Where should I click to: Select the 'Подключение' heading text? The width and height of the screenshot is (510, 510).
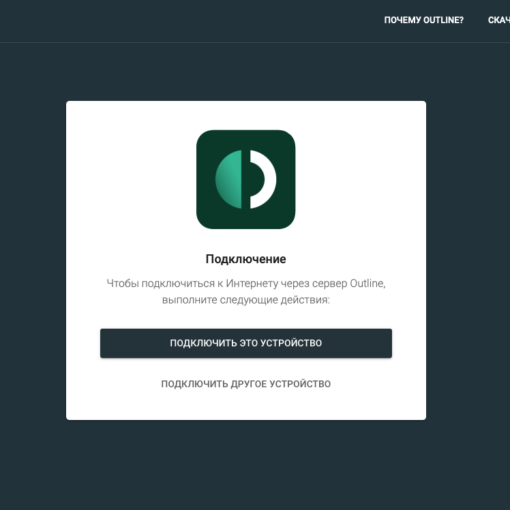click(x=246, y=259)
